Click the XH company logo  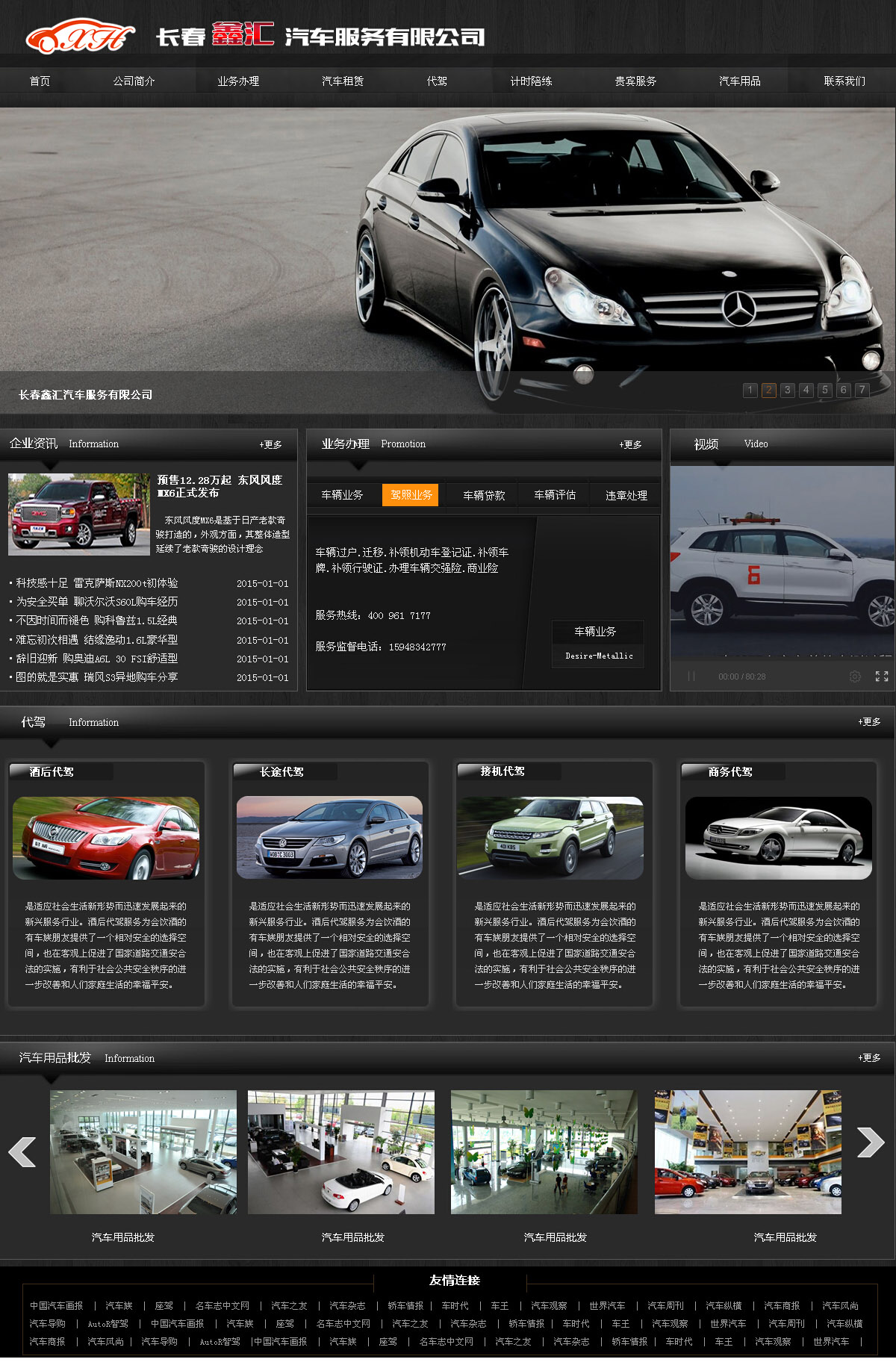click(80, 36)
